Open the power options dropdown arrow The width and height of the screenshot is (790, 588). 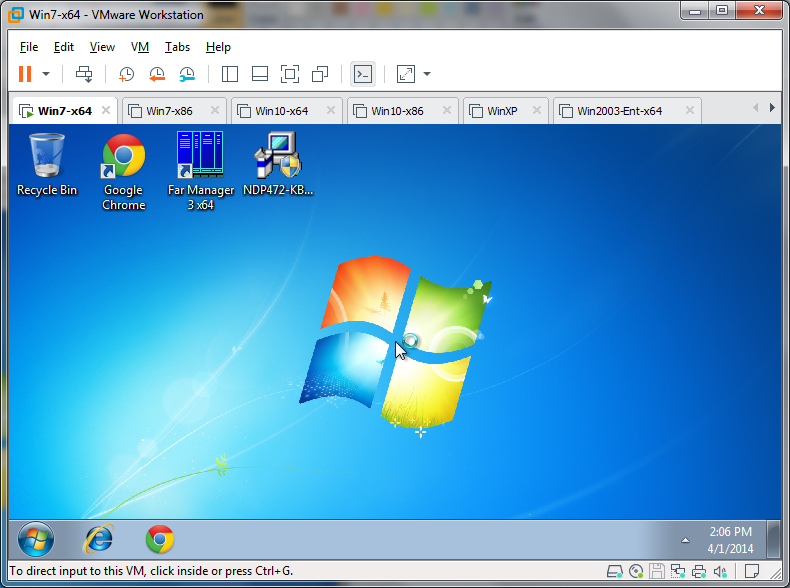[x=46, y=74]
